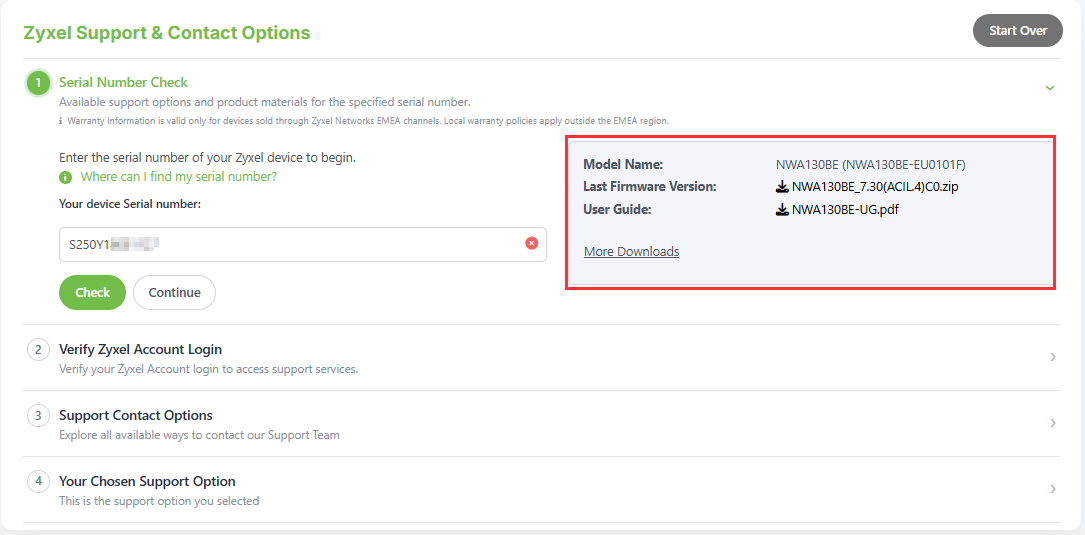Click model name text NWA130BE (NWA130BE-EU0101F)

870,164
